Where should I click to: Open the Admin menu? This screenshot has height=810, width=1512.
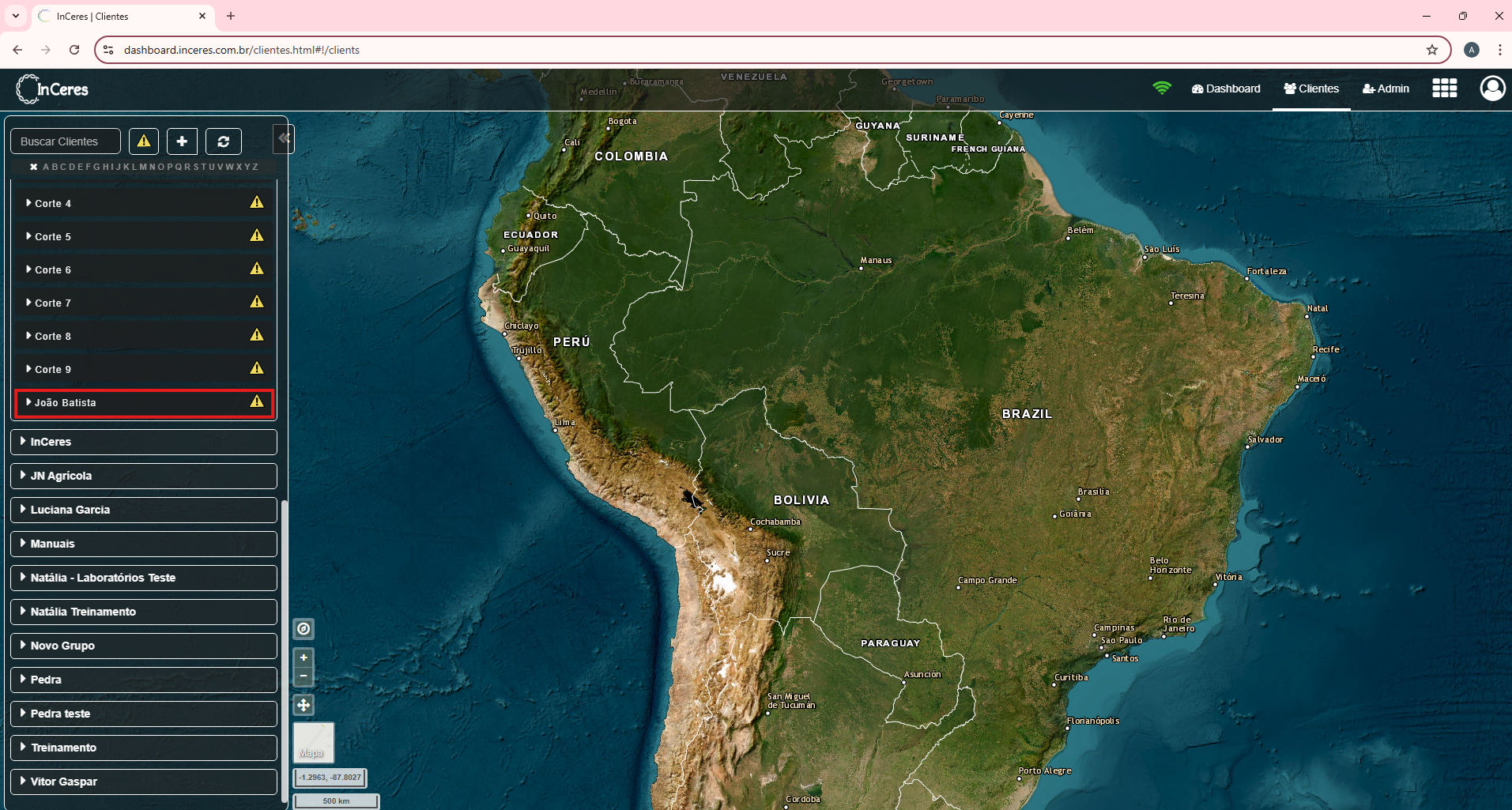[x=1386, y=89]
